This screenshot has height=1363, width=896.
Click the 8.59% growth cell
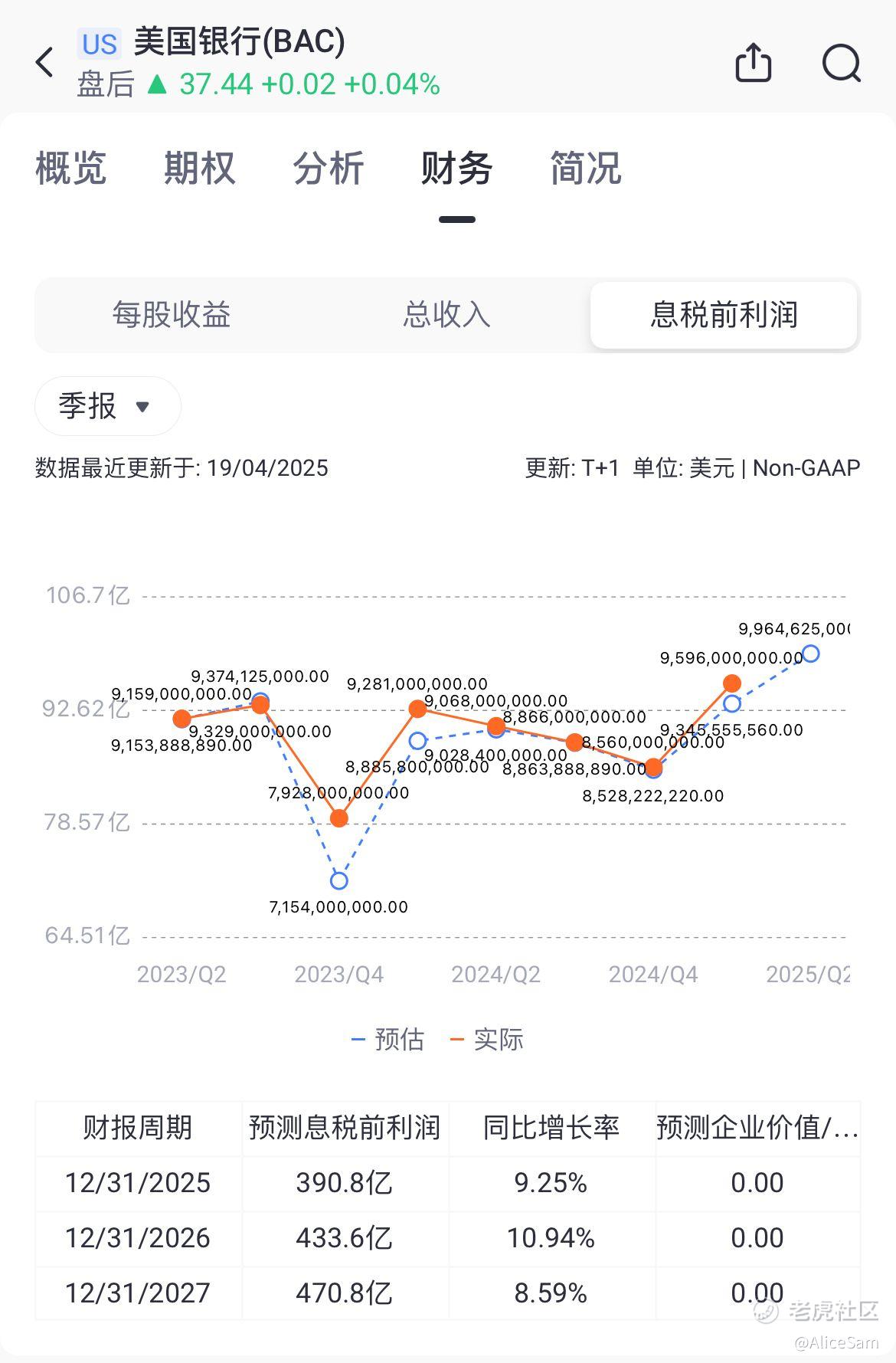click(x=551, y=1293)
